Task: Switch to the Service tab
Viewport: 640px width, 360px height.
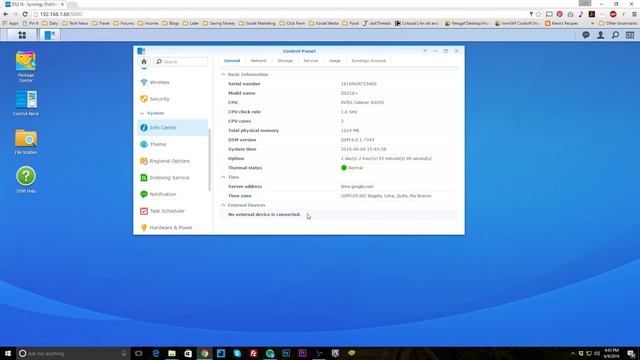Action: (x=311, y=60)
